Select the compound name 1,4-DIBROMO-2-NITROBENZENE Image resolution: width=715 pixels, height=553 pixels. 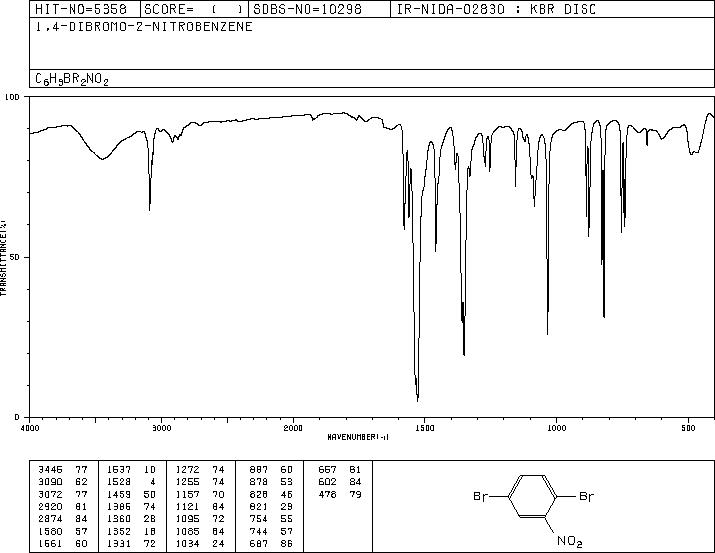[x=144, y=27]
